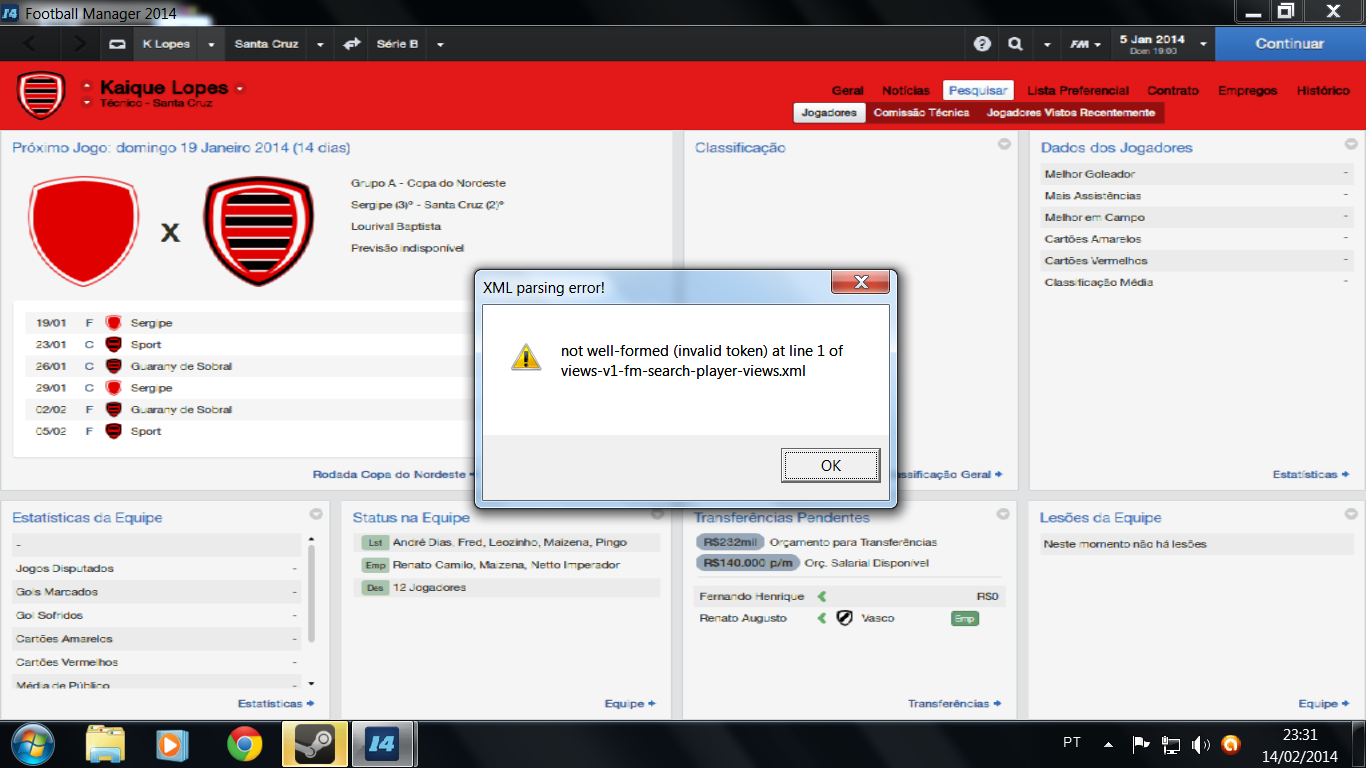This screenshot has height=768, width=1366.
Task: Open the magnifying glass search icon
Action: (1015, 44)
